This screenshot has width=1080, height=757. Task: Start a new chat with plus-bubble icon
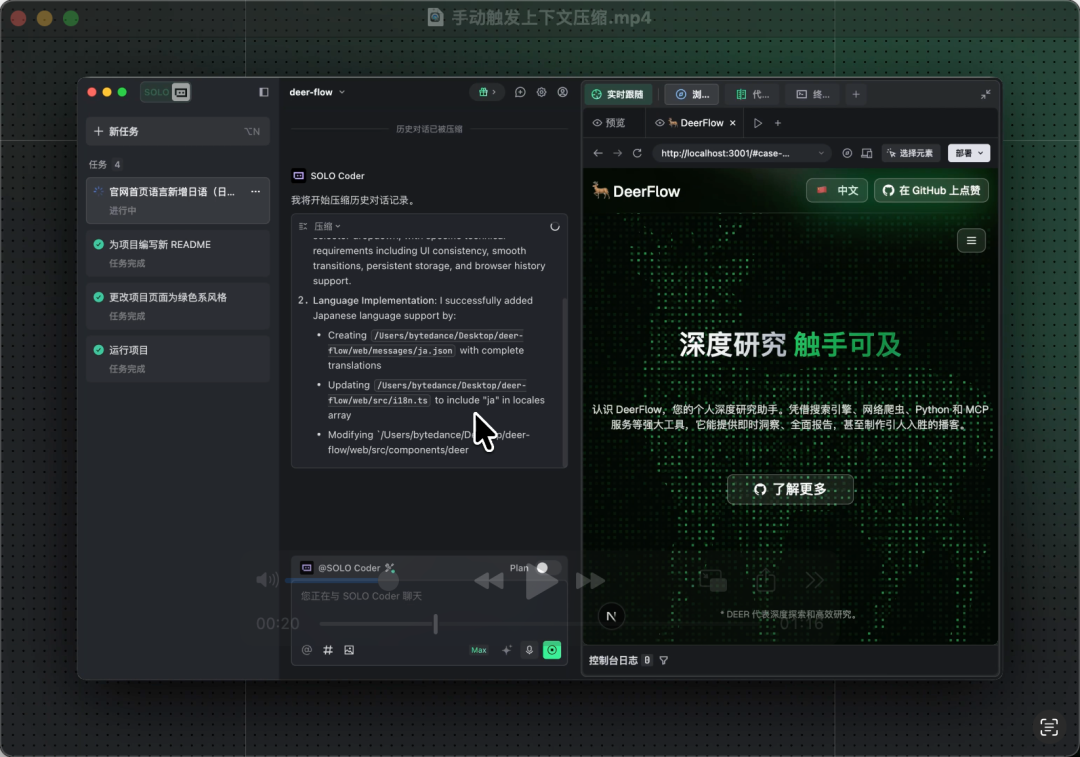pos(520,92)
